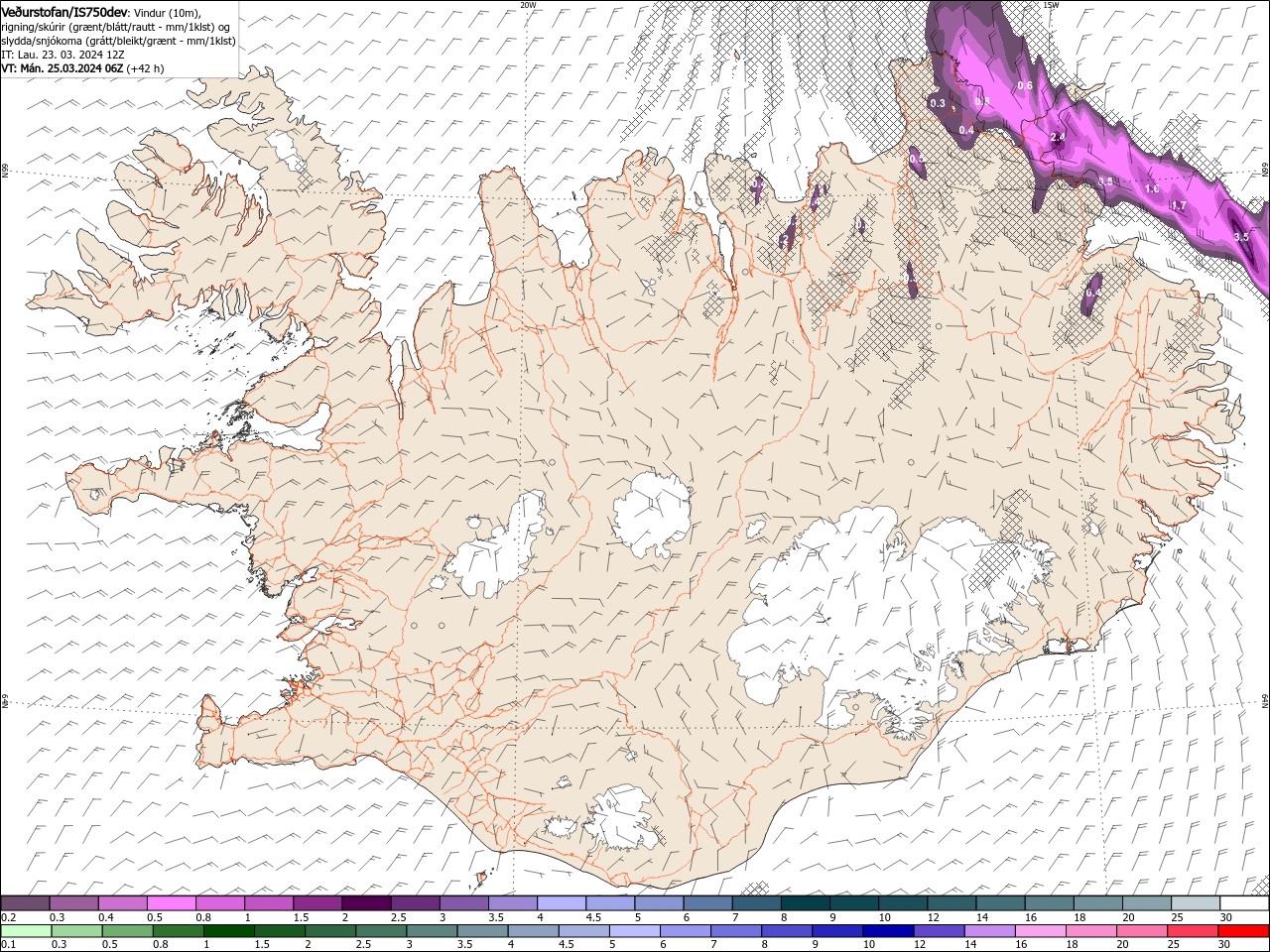
Task: Click the '15W' longitude label at top
Action: (x=1051, y=5)
